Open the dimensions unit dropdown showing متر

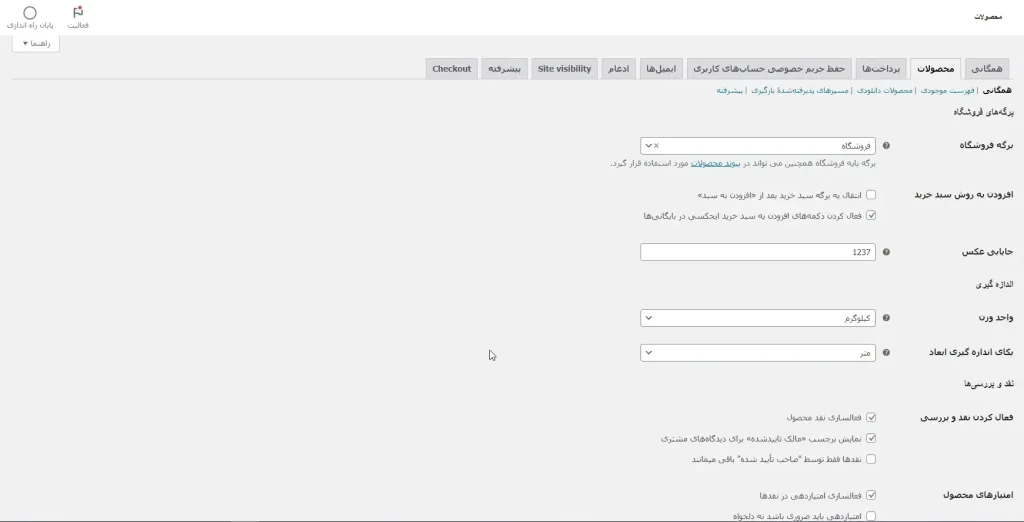point(758,352)
